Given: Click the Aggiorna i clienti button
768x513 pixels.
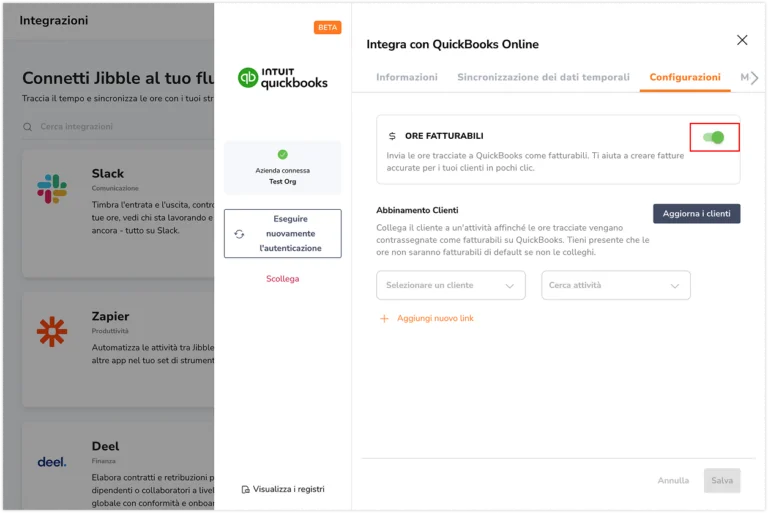Looking at the screenshot, I should (x=696, y=214).
